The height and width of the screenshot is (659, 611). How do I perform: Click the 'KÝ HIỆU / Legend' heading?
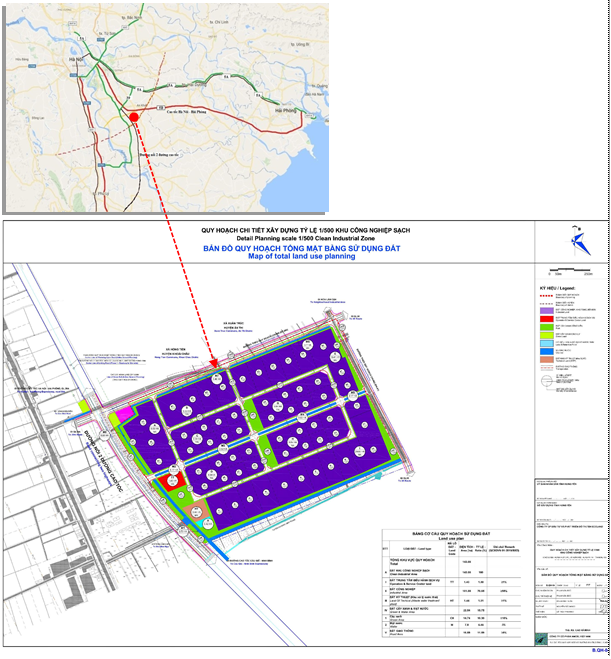tap(558, 287)
